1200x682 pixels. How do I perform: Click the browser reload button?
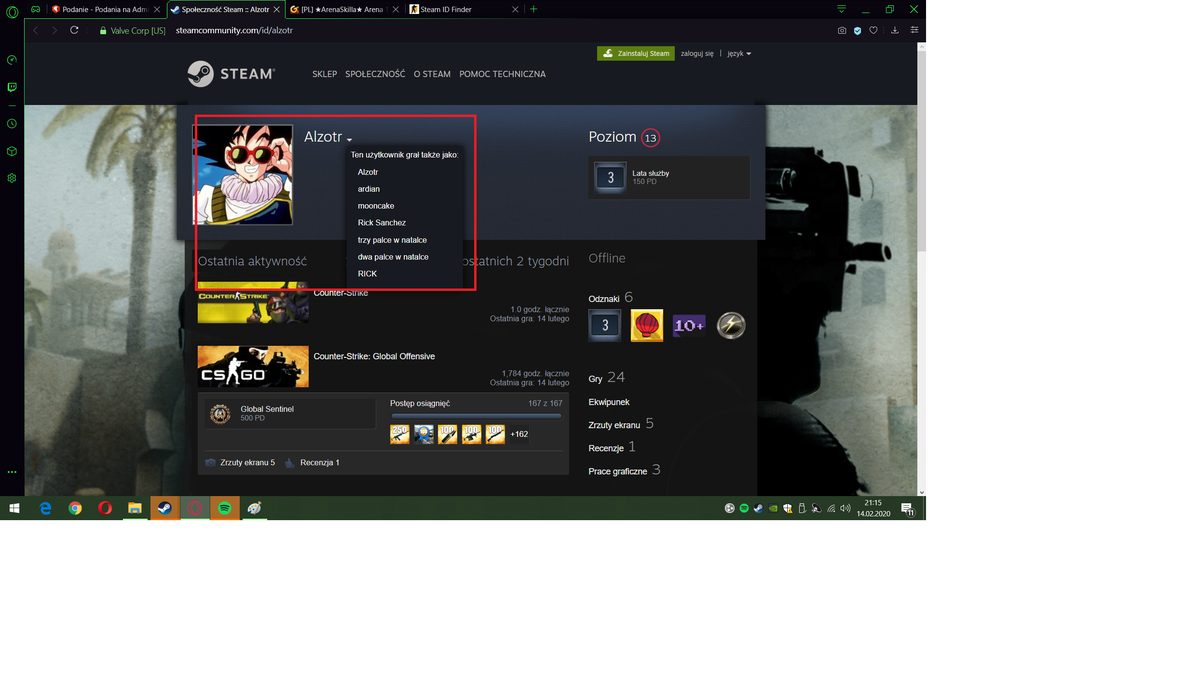pyautogui.click(x=74, y=30)
